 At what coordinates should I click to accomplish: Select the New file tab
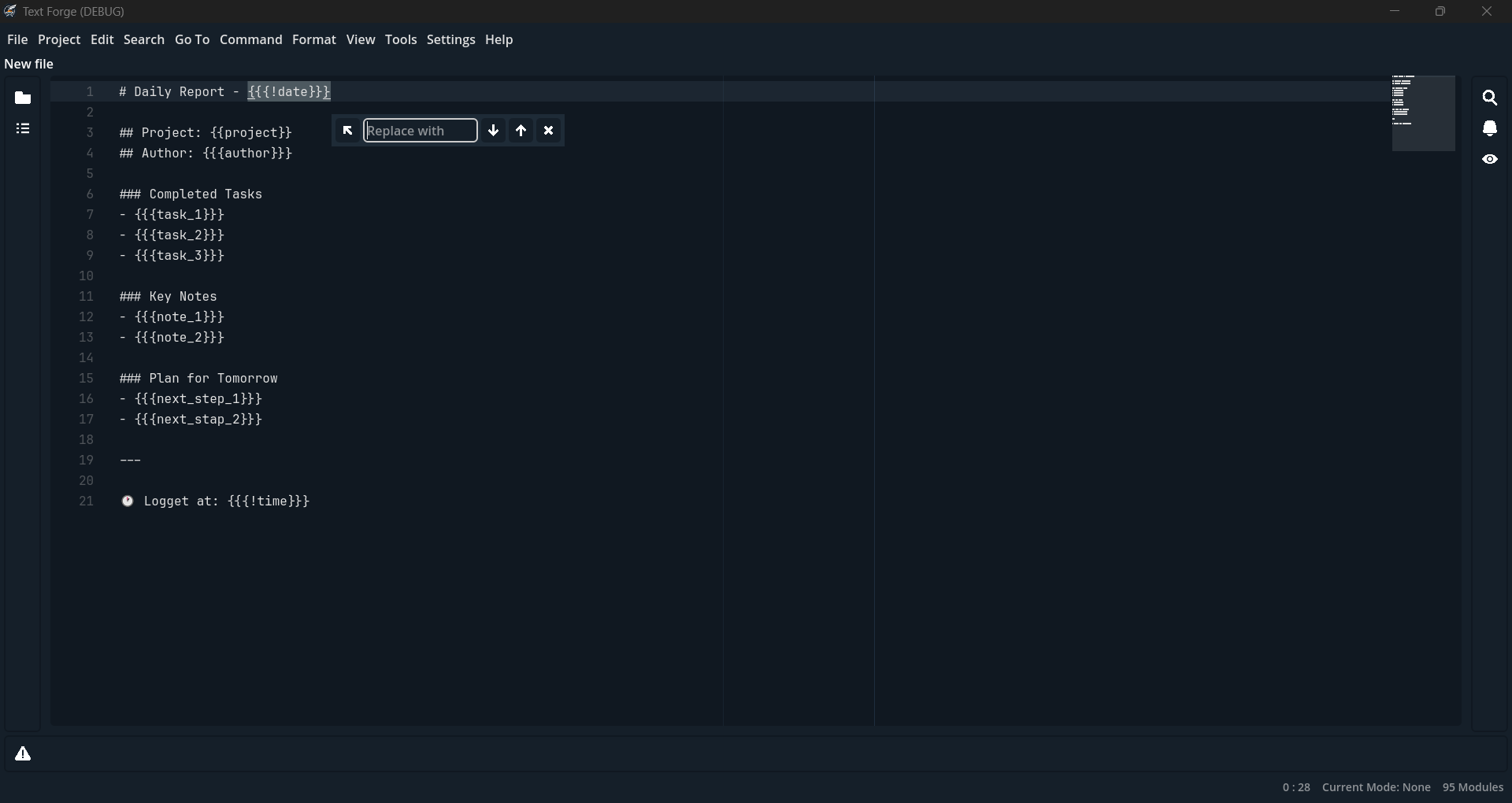pyautogui.click(x=29, y=64)
